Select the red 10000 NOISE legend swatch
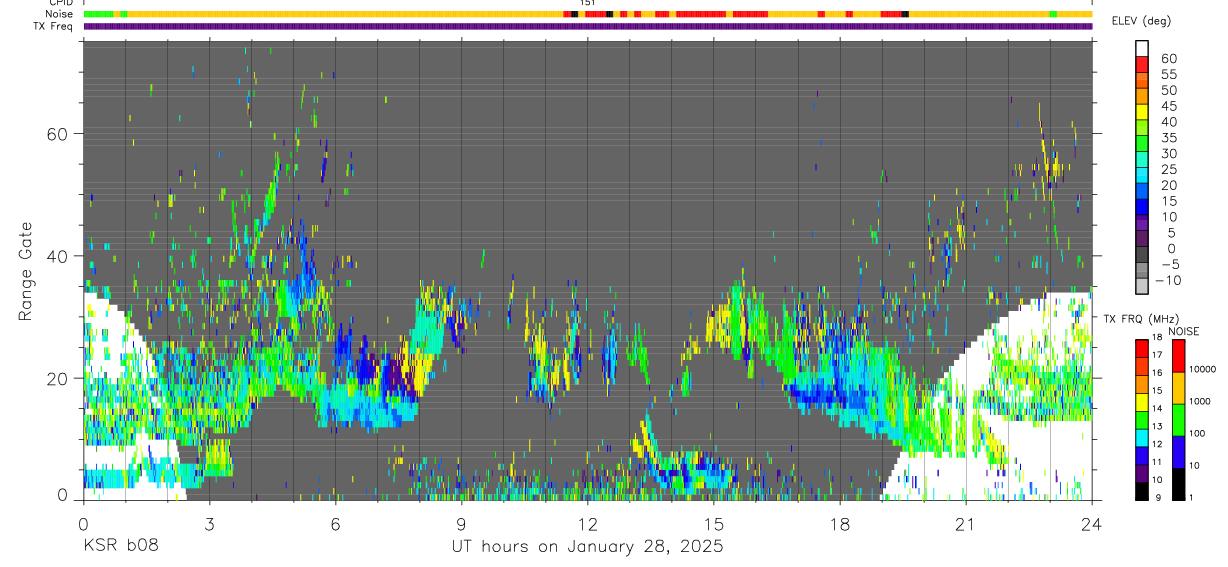Viewport: 1228px width, 567px height. coord(1178,356)
